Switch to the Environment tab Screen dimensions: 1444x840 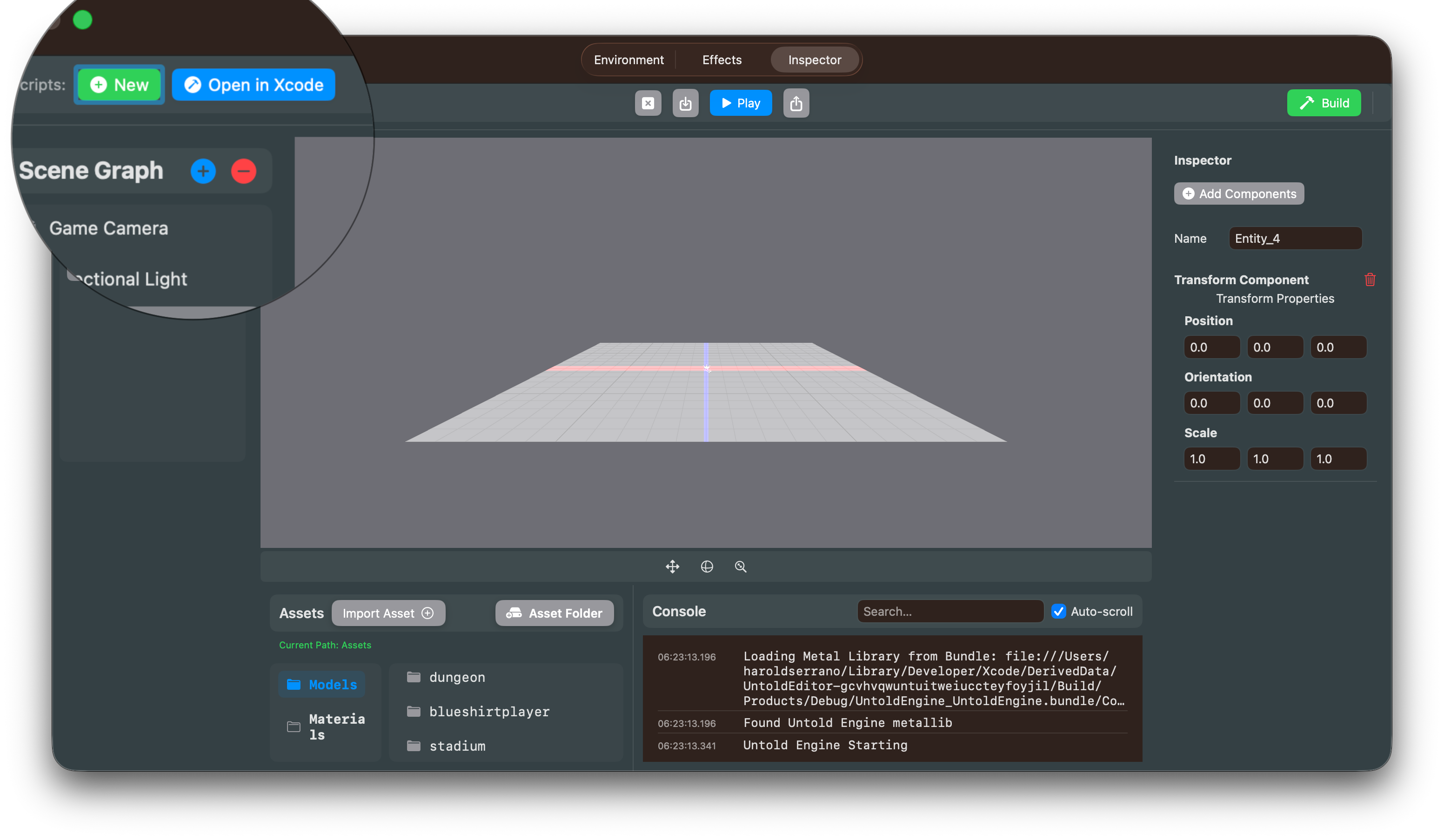(x=628, y=60)
